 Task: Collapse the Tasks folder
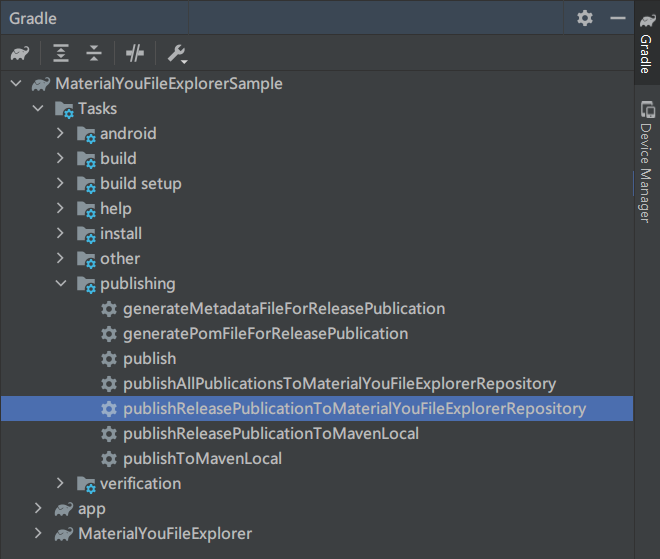point(38,109)
